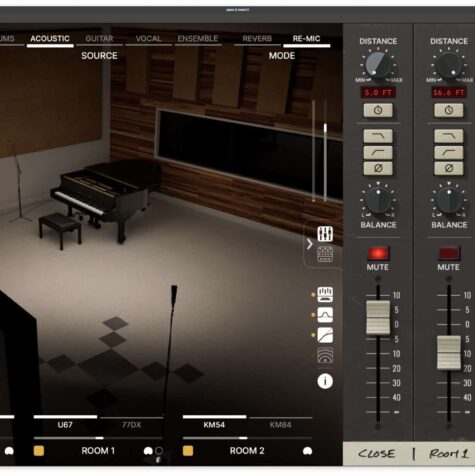Enable the low-cut filter on ROOM 1 channel
The height and width of the screenshot is (475, 475).
448,152
